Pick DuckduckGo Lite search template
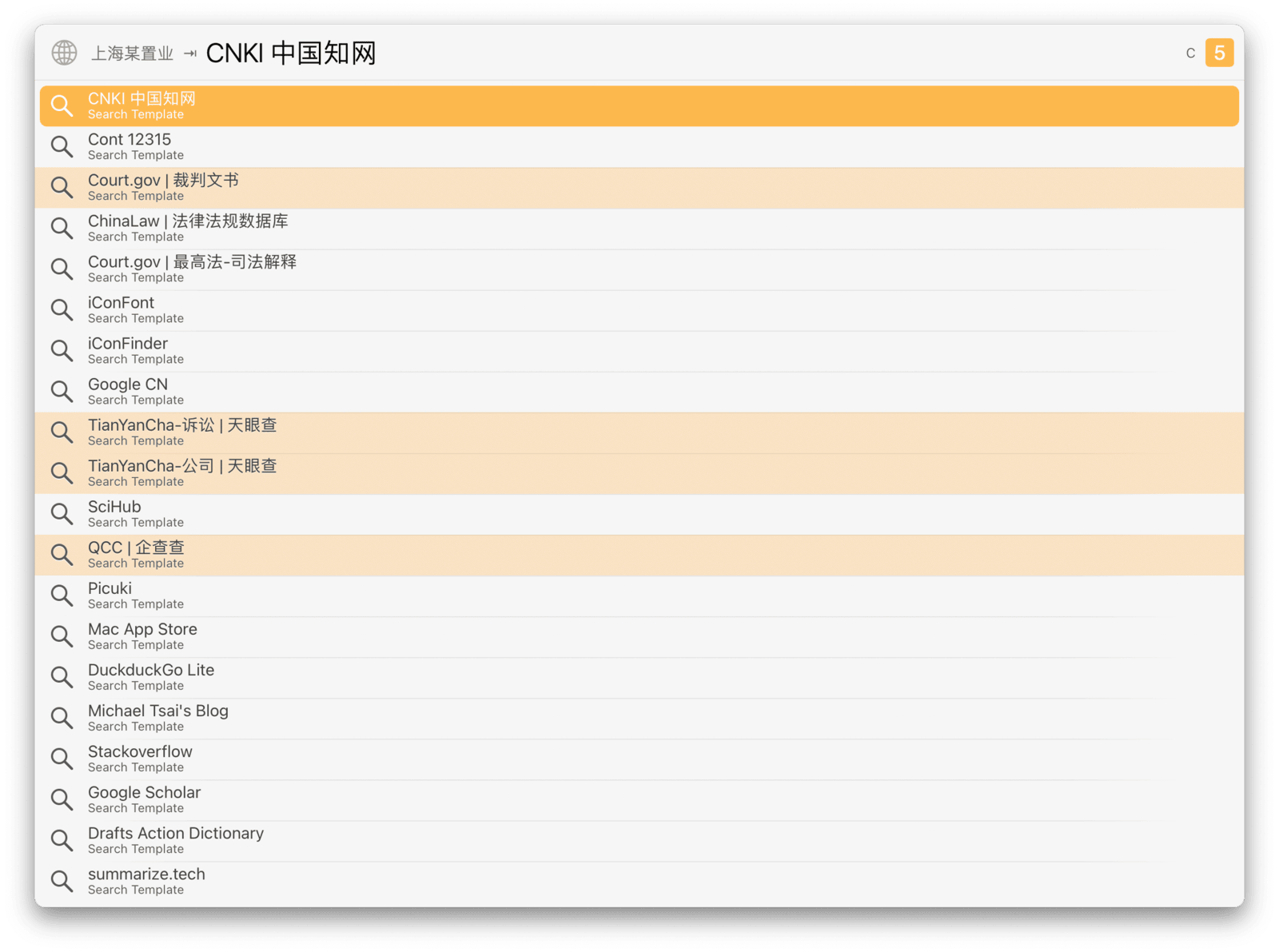This screenshot has width=1279, height=952. click(x=639, y=676)
